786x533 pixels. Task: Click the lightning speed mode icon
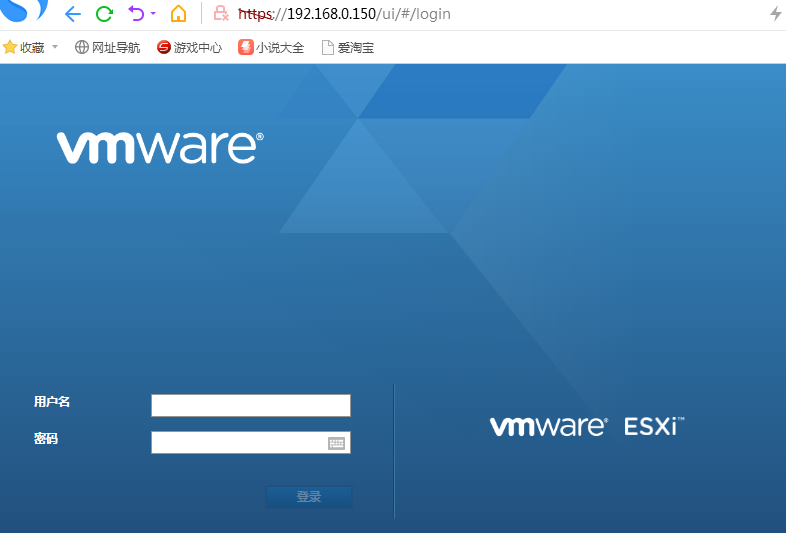pyautogui.click(x=776, y=14)
